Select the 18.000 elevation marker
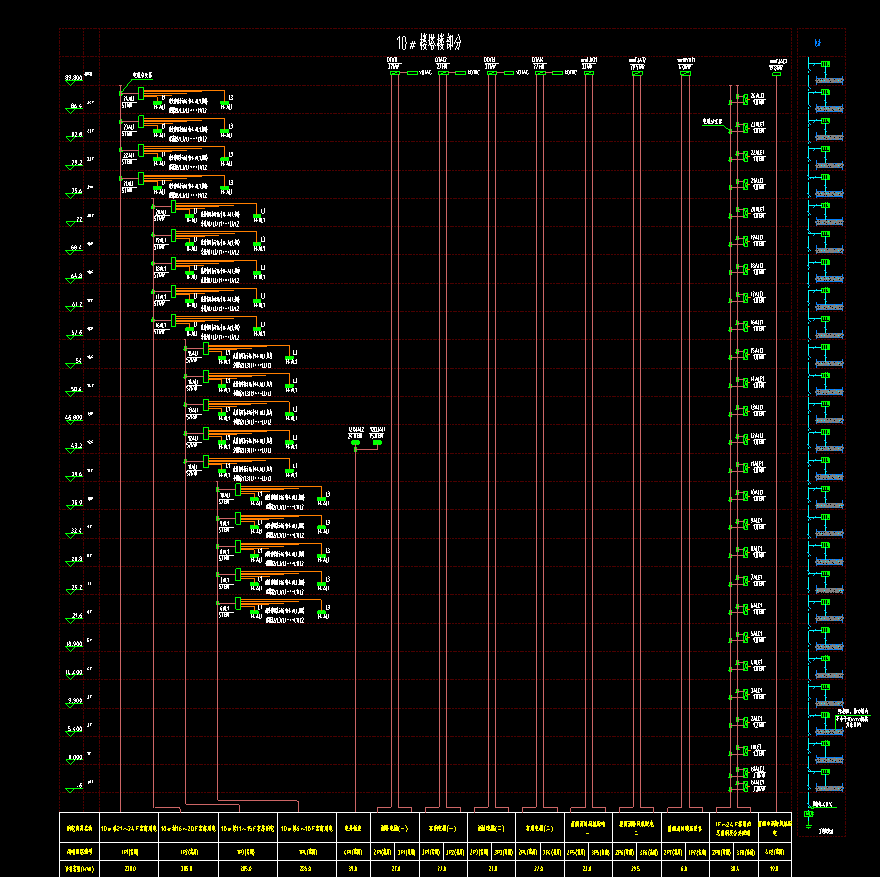 [73, 645]
